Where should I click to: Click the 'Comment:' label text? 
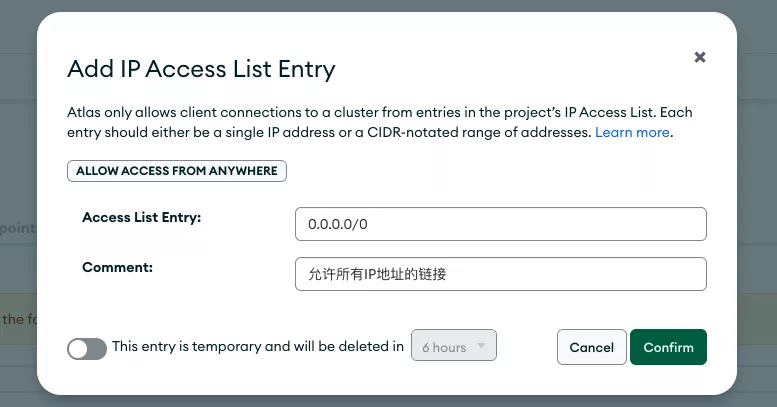click(117, 267)
